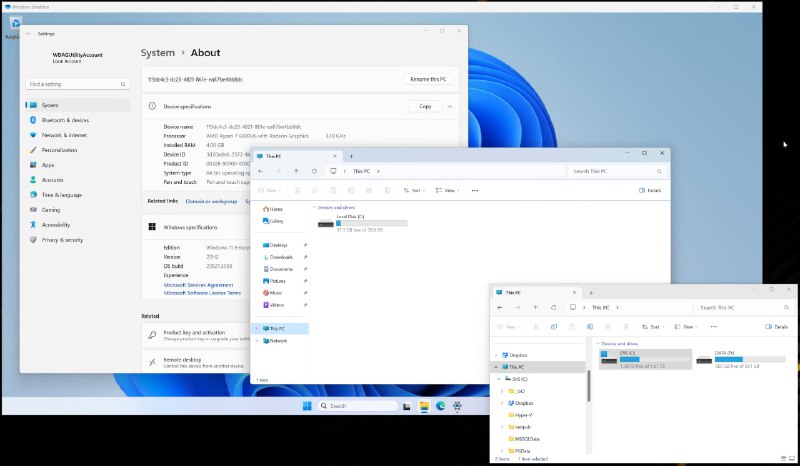The image size is (800, 466).
Task: Toggle Details pane in sandbox File Explorer
Action: pos(649,190)
